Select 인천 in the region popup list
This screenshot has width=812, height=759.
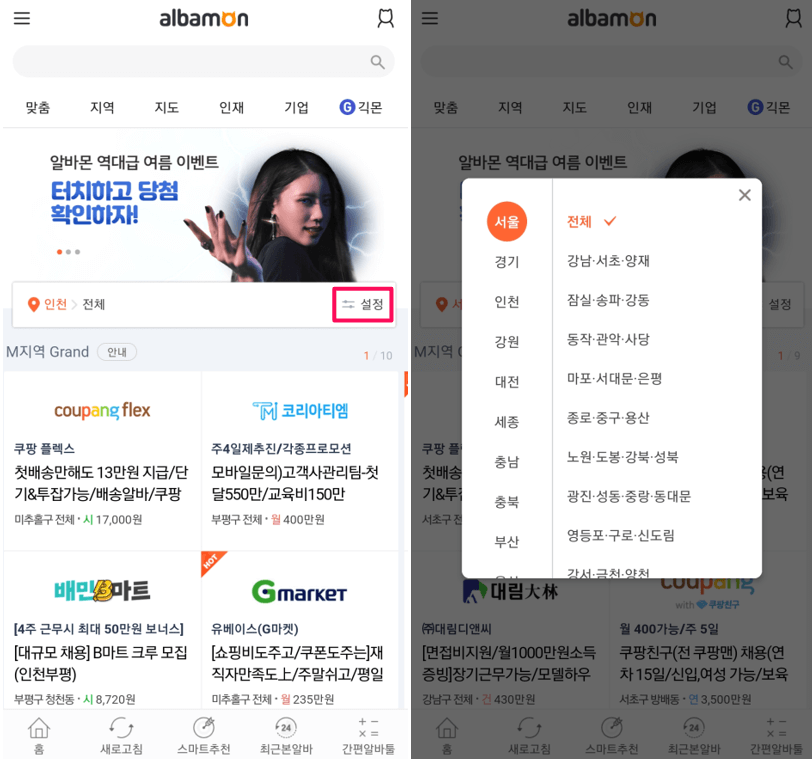coord(506,301)
